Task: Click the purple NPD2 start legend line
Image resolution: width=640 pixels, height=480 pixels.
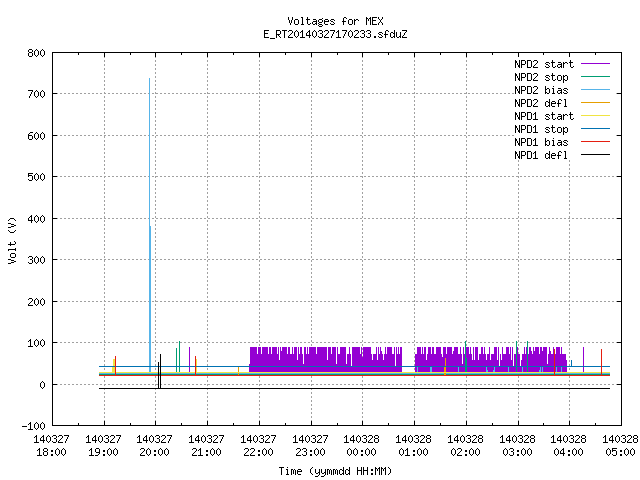Action: (596, 64)
